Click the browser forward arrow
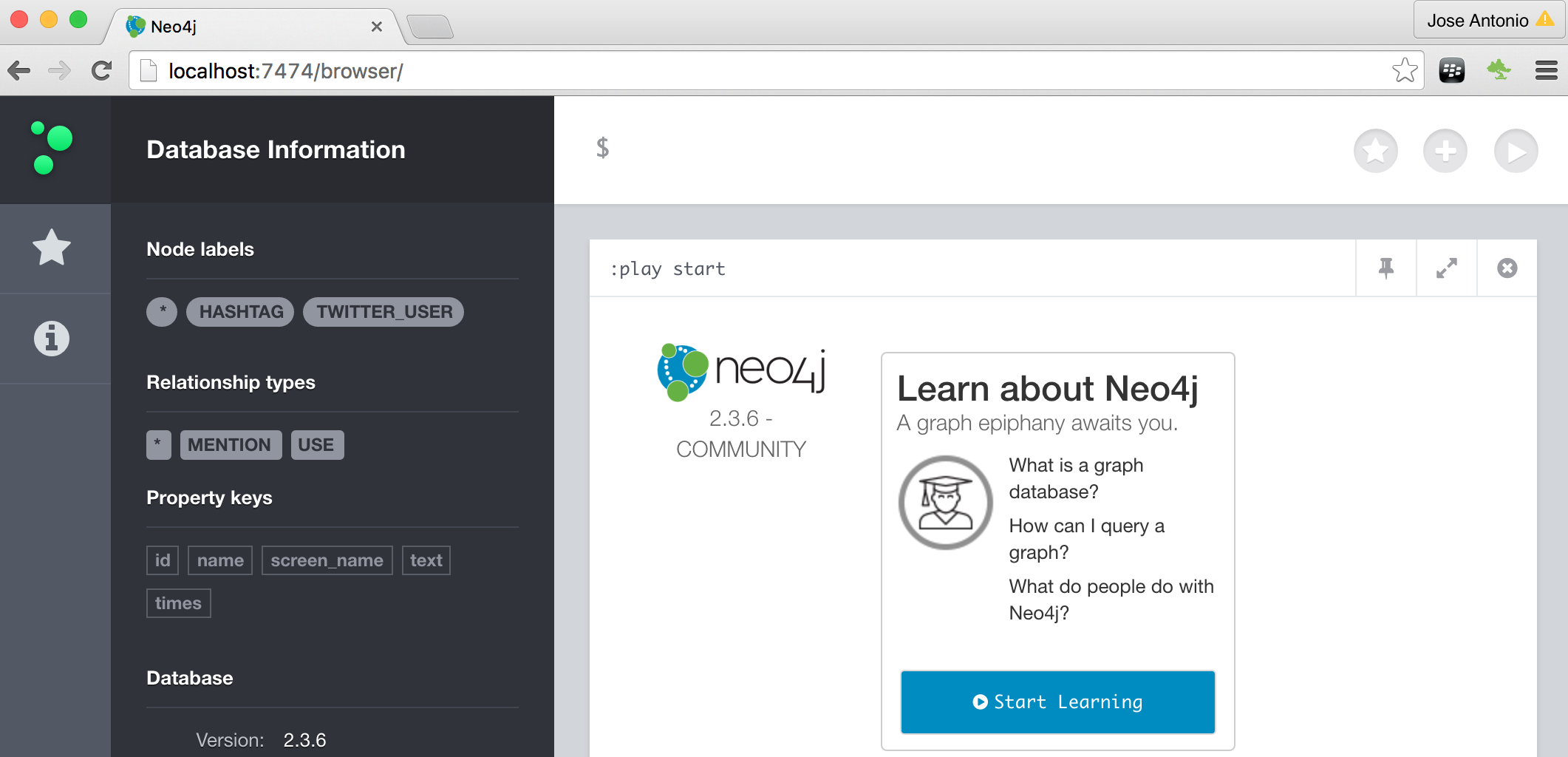The image size is (1568, 757). pos(59,71)
